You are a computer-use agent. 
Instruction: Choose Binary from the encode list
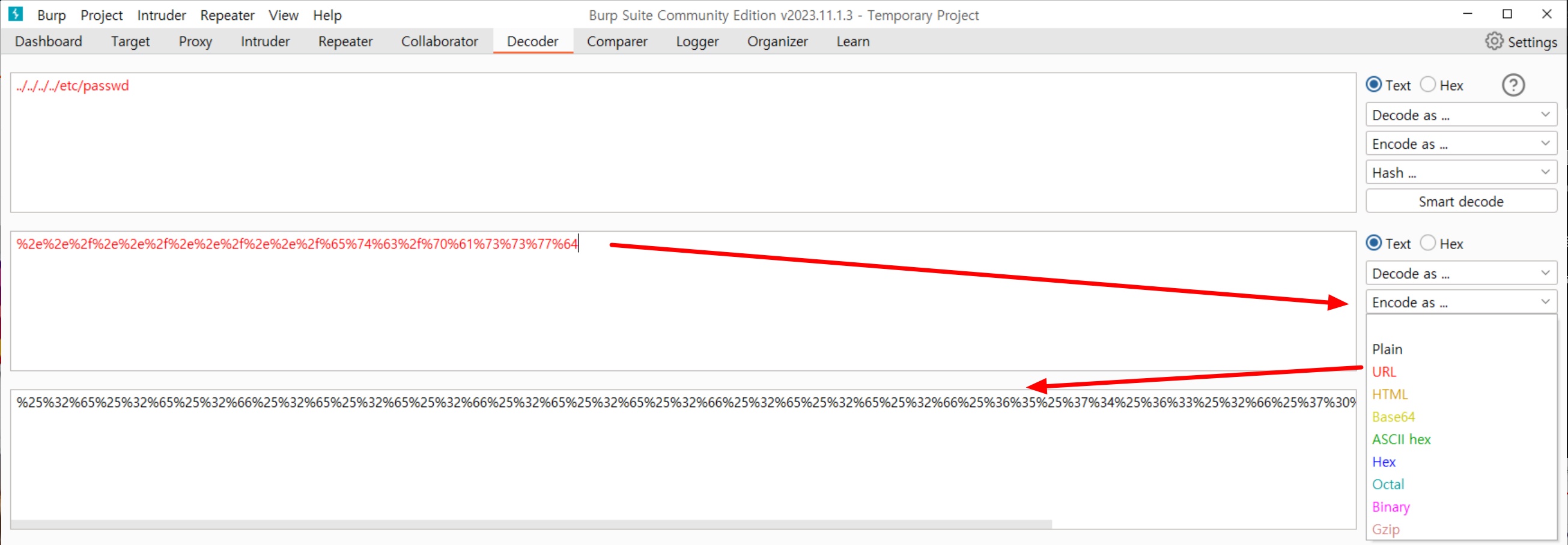click(x=1461, y=507)
